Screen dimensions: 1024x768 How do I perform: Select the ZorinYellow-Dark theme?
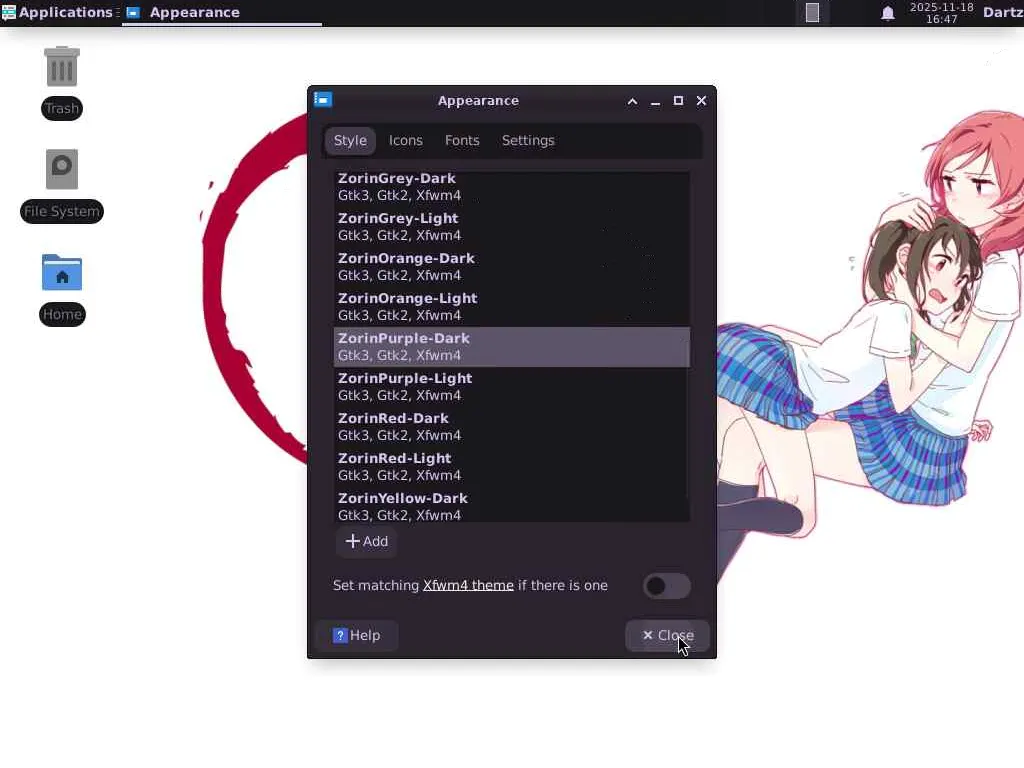tap(511, 504)
